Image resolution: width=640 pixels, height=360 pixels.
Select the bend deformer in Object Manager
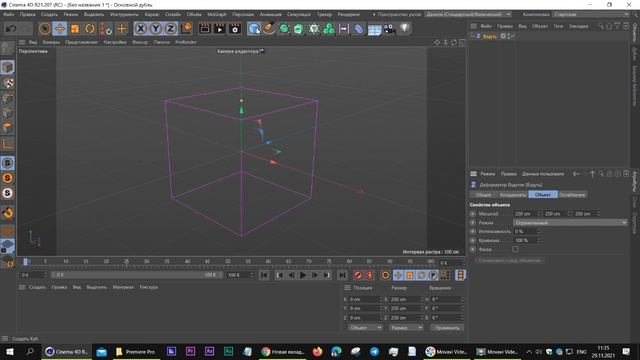click(489, 36)
